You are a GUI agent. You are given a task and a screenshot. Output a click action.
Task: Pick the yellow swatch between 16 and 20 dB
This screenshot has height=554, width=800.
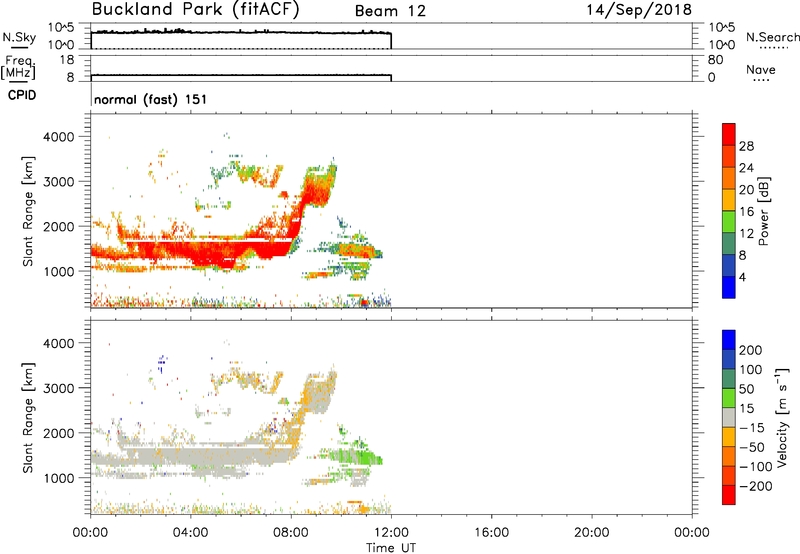coord(729,199)
